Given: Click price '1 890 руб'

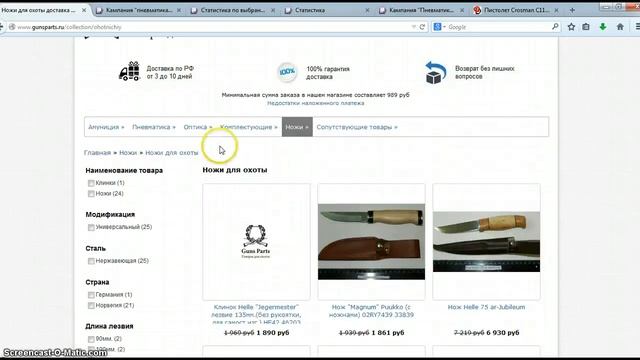Looking at the screenshot, I should 273,333.
